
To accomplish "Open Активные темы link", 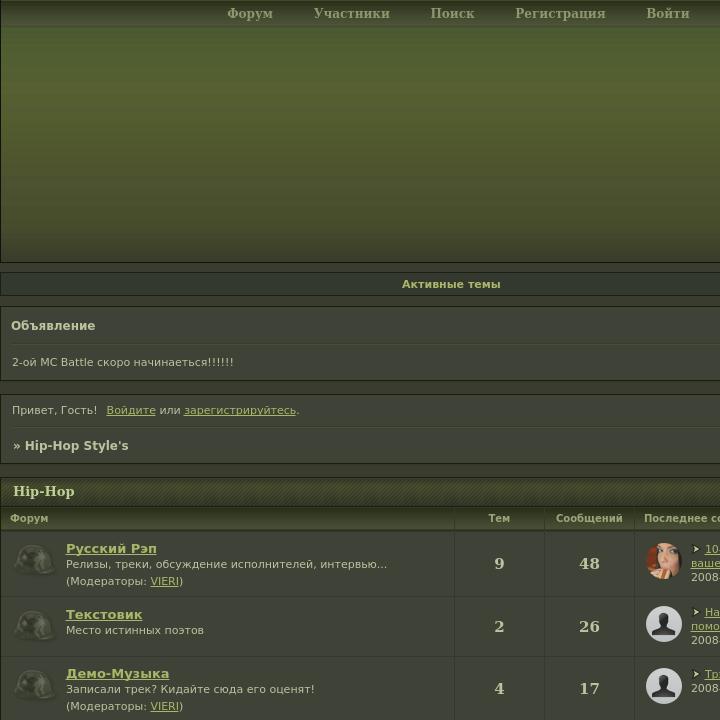I will [451, 284].
